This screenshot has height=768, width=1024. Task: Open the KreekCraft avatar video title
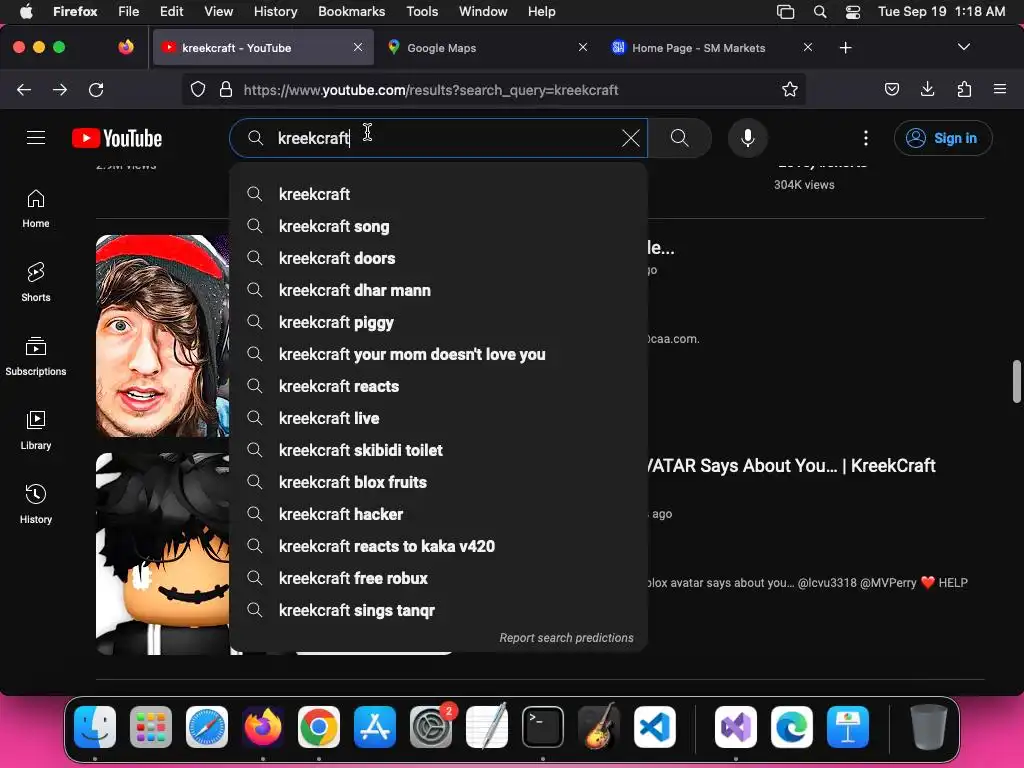[792, 466]
